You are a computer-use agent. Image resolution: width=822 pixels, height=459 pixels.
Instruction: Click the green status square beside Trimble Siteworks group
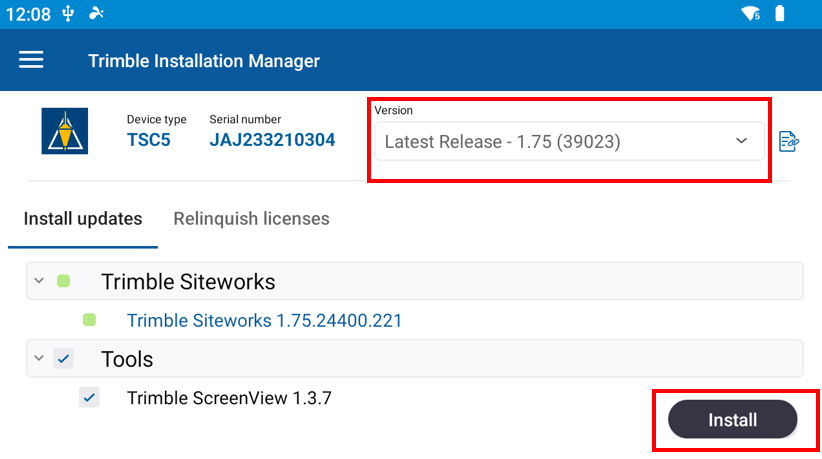coord(63,281)
